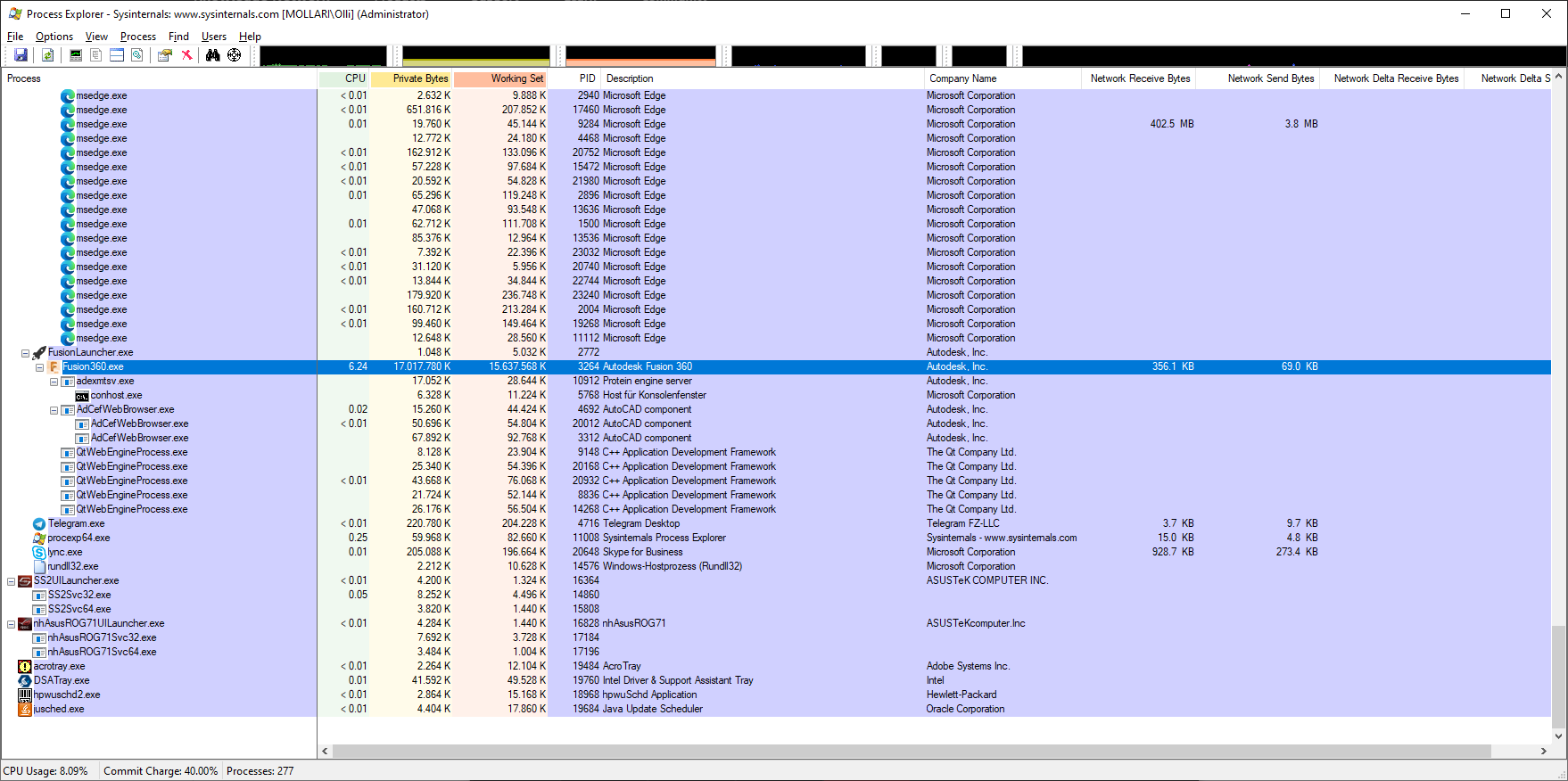Open the Options menu
The image size is (1568, 781).
(x=54, y=37)
